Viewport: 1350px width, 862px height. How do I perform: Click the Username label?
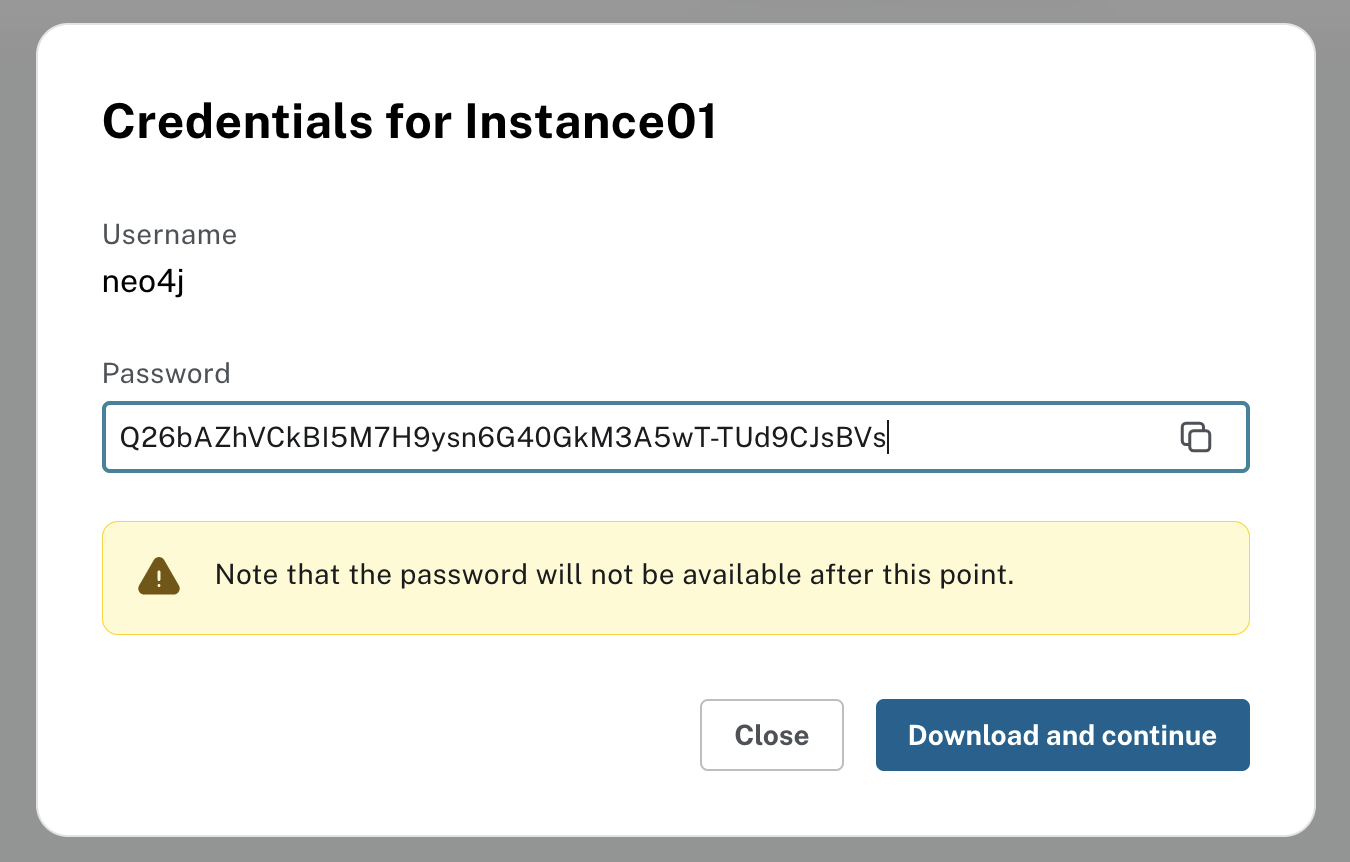170,235
